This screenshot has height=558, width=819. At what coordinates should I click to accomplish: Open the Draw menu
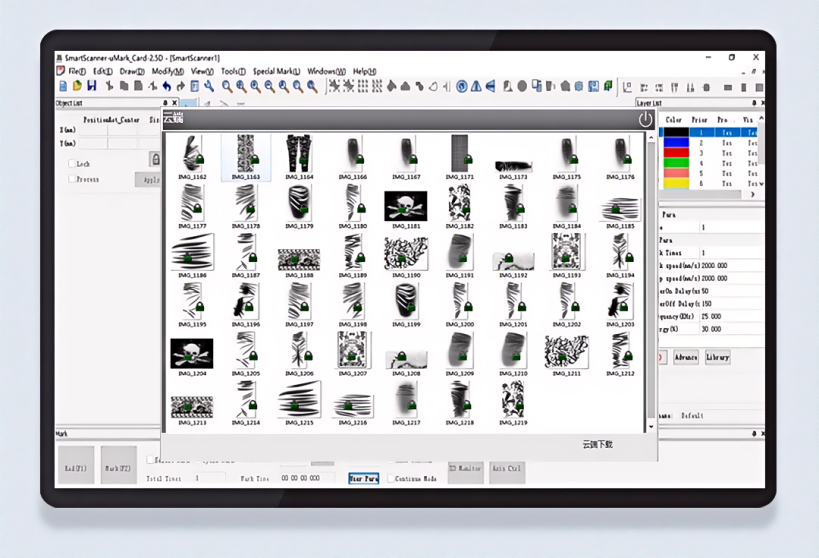pos(132,72)
